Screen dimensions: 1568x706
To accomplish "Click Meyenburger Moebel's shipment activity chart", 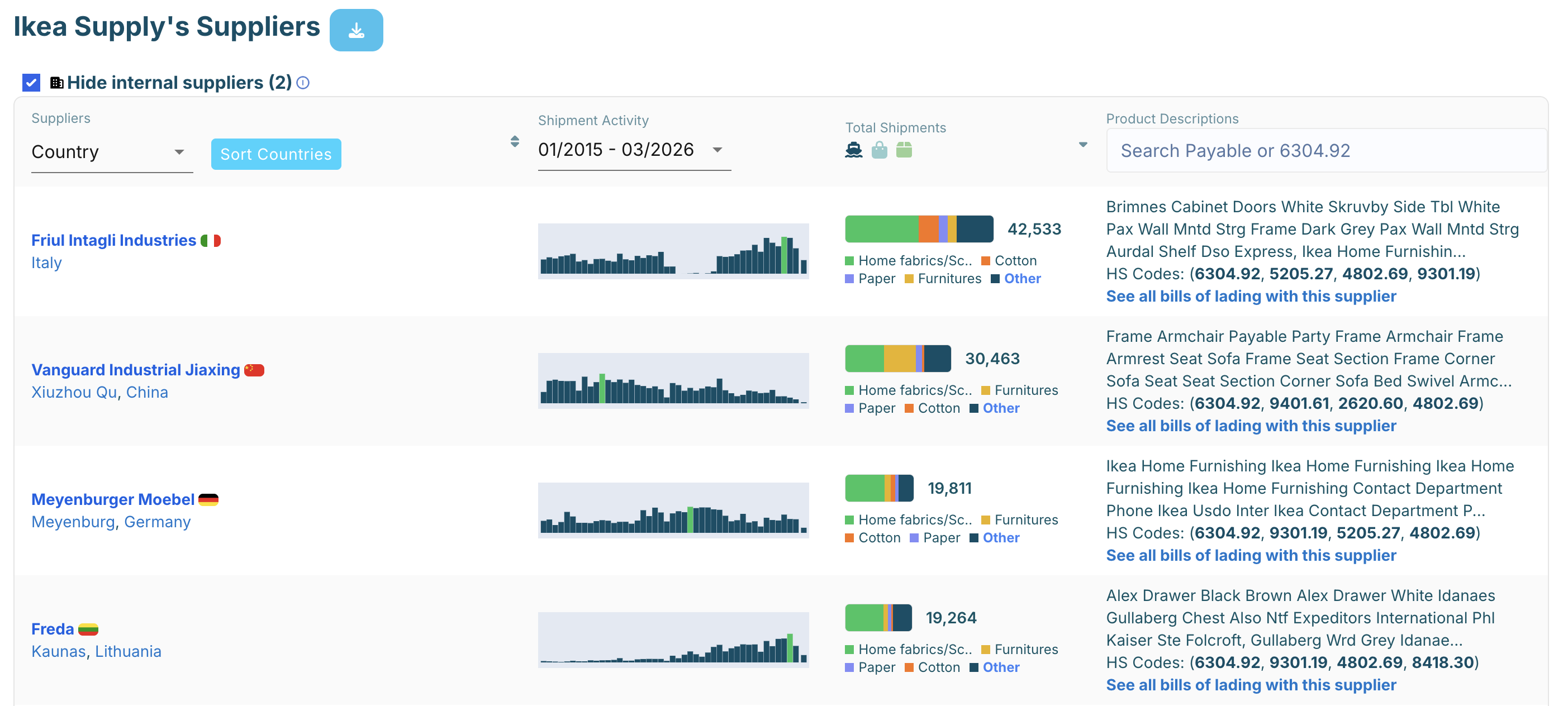I will point(673,510).
